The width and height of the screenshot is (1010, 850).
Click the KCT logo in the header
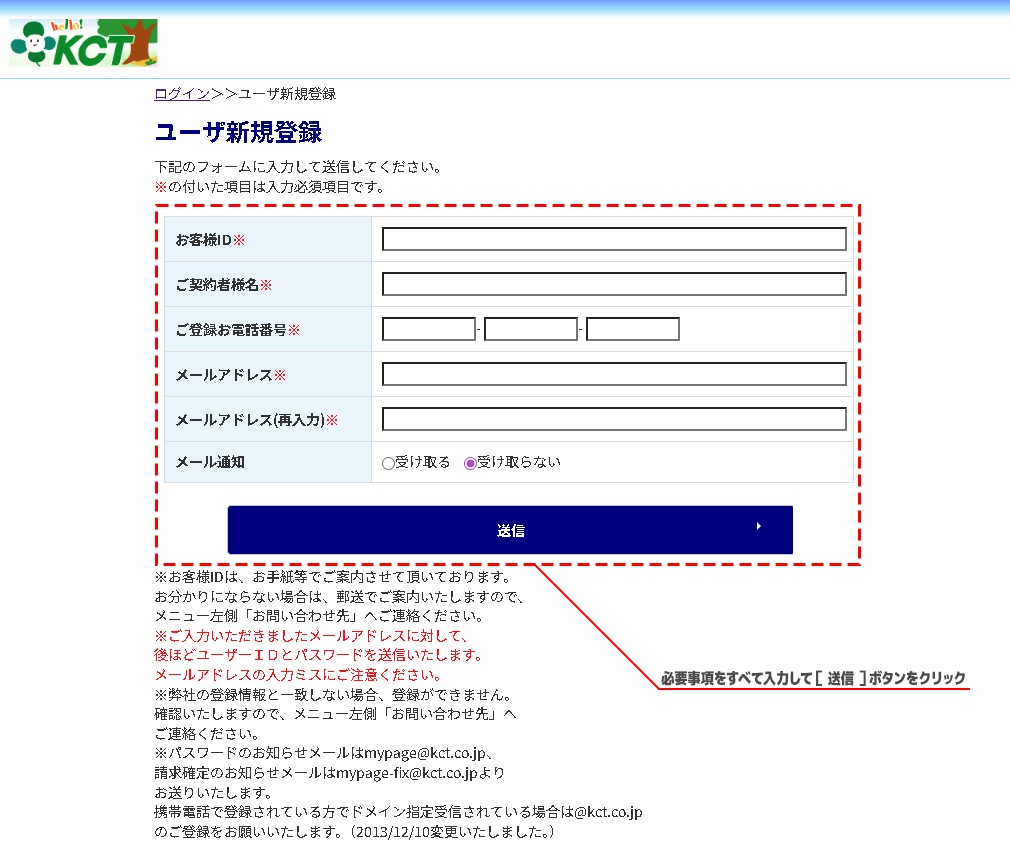tap(83, 43)
